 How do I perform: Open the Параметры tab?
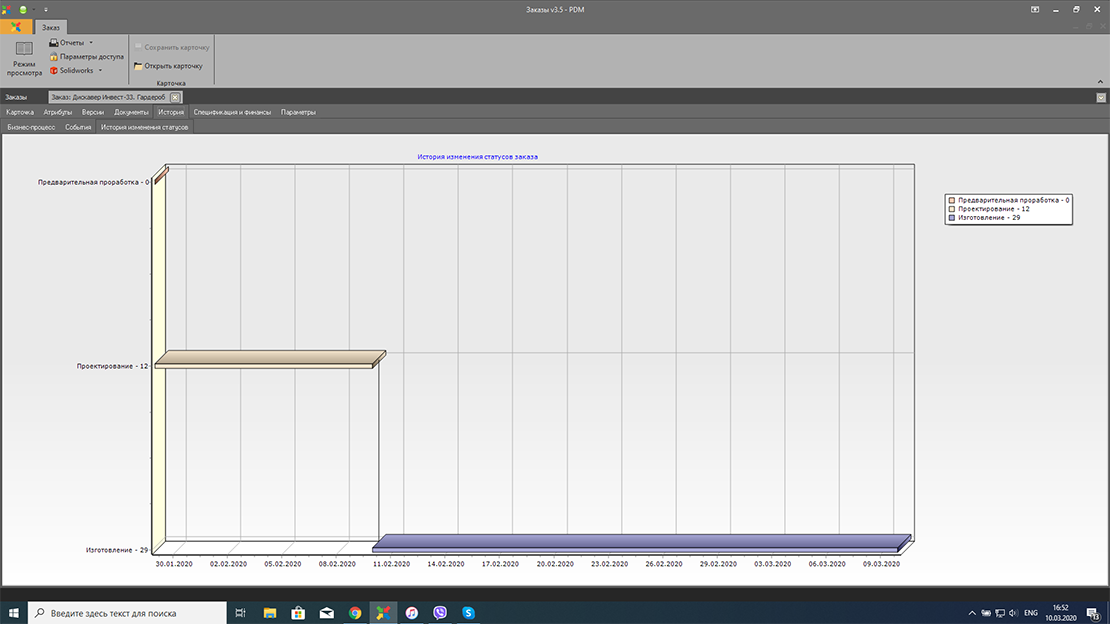click(x=298, y=112)
